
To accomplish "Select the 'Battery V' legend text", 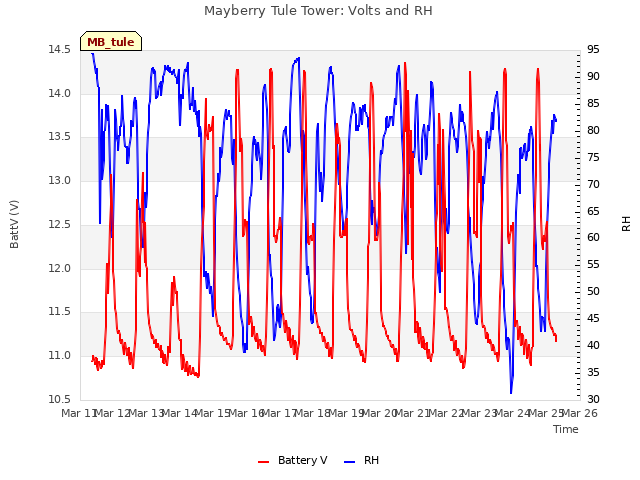I will point(302,460).
